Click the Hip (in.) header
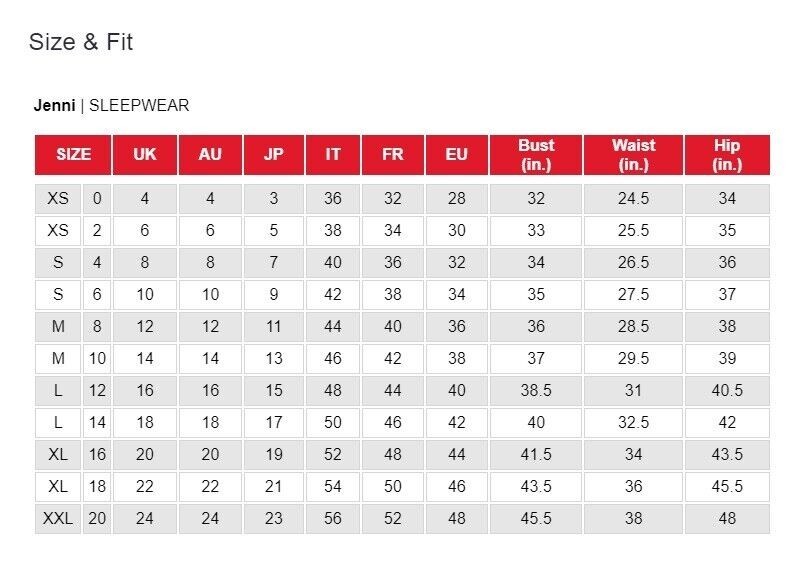The width and height of the screenshot is (803, 583). 727,155
